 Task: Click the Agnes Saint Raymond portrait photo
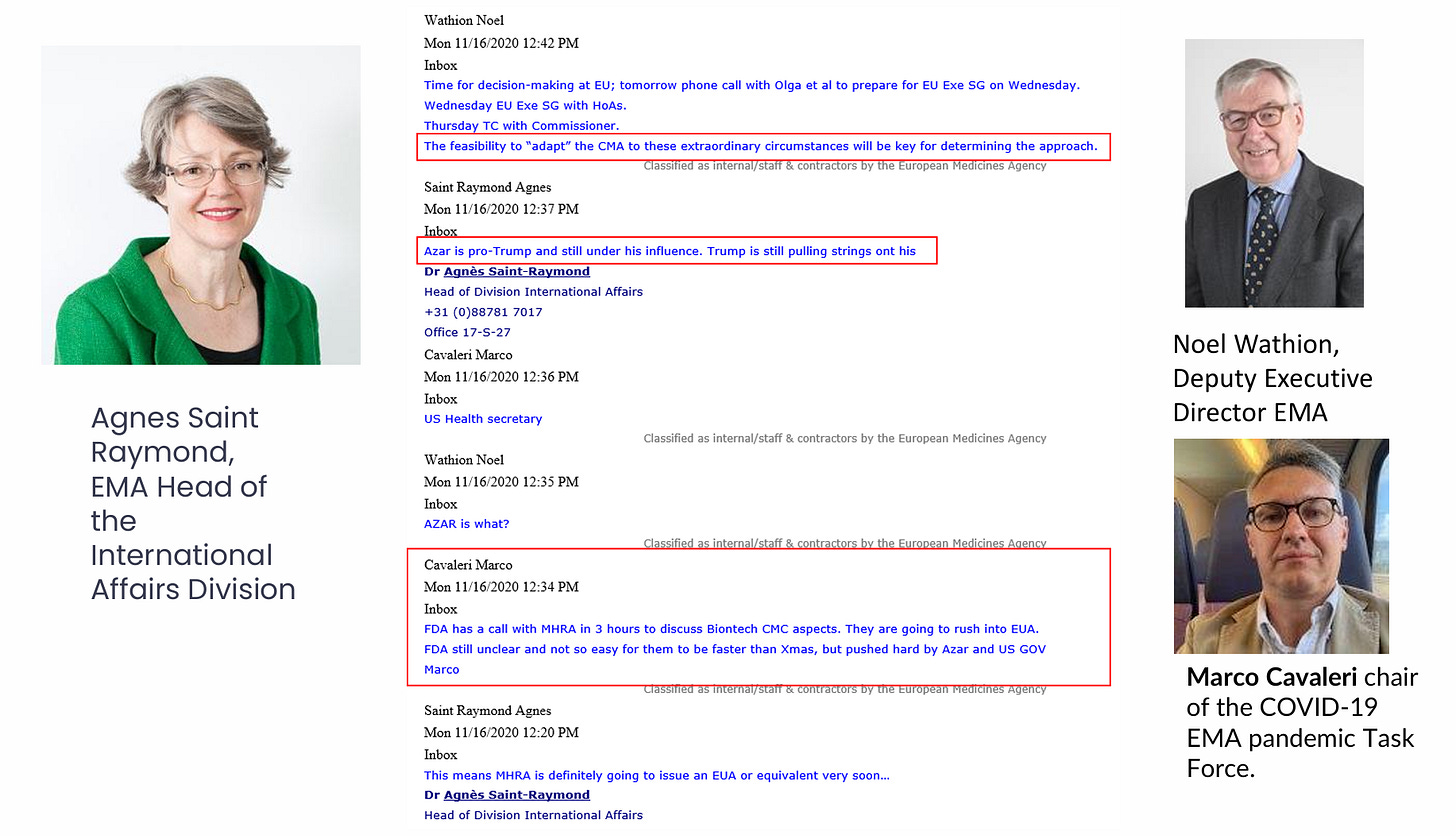tap(201, 205)
